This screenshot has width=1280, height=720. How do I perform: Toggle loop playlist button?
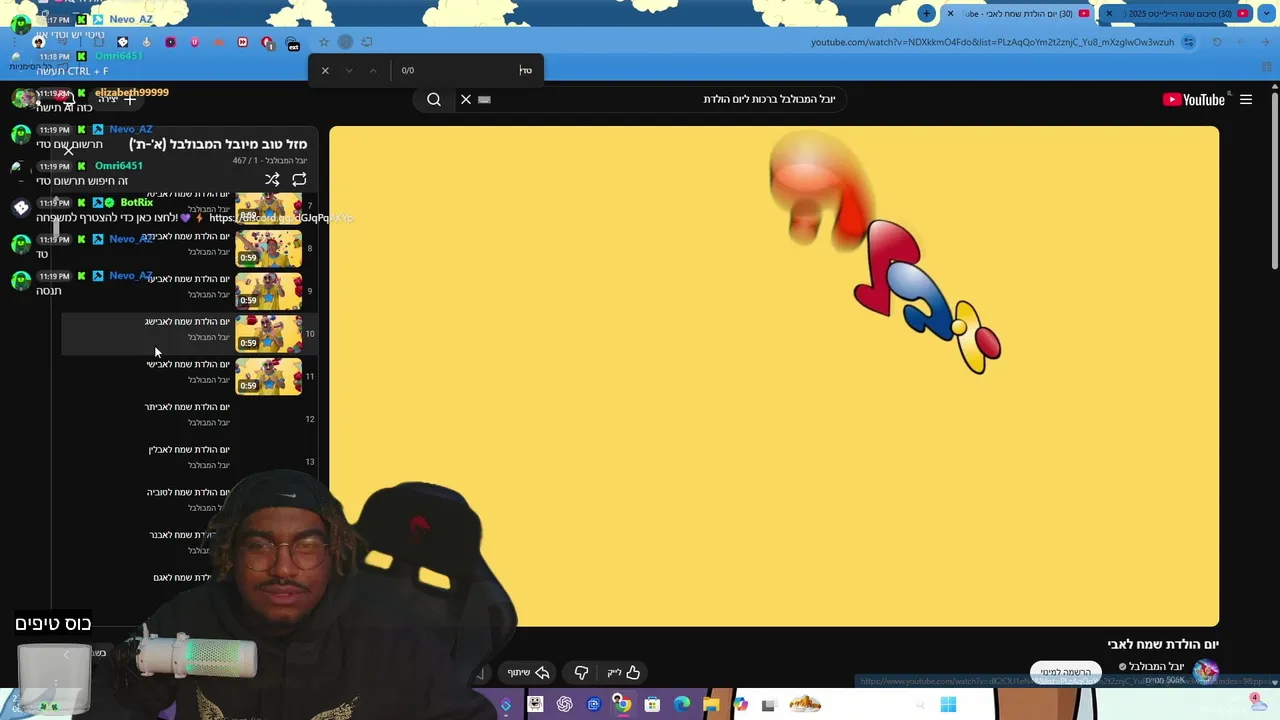(x=299, y=180)
